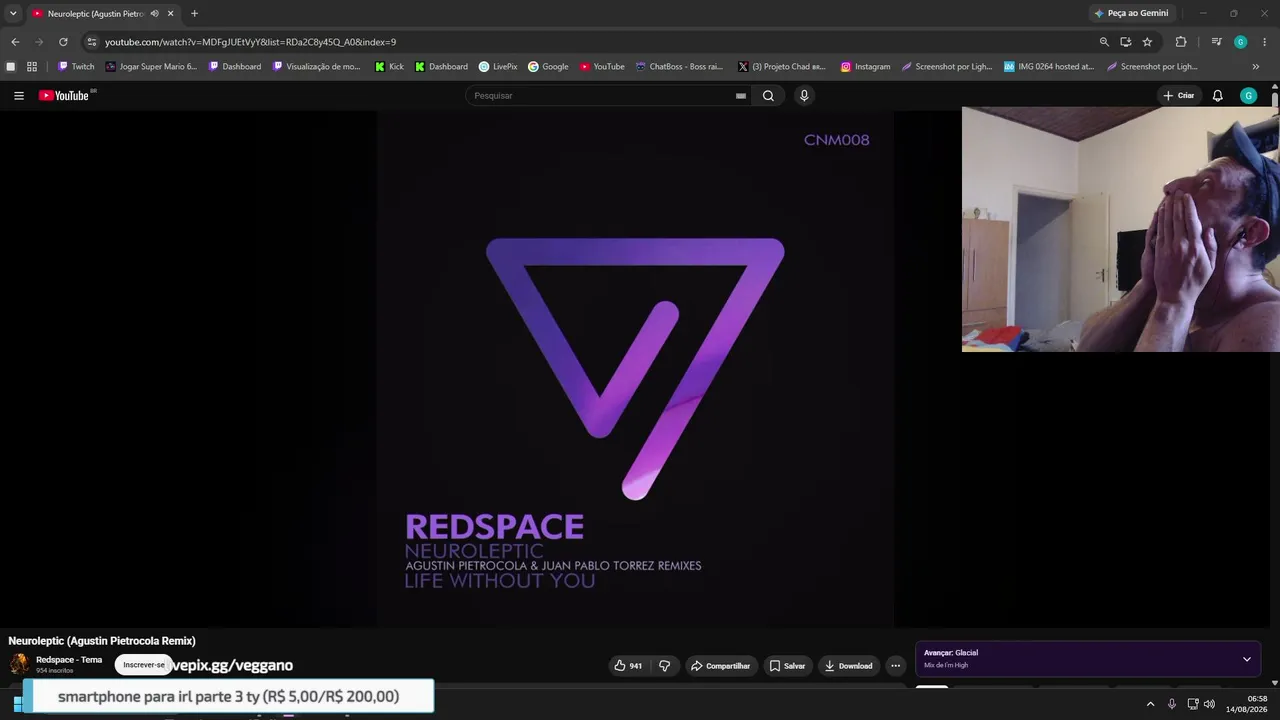Open the media control icon in toolbar
This screenshot has width=1280, height=720.
click(x=1216, y=42)
